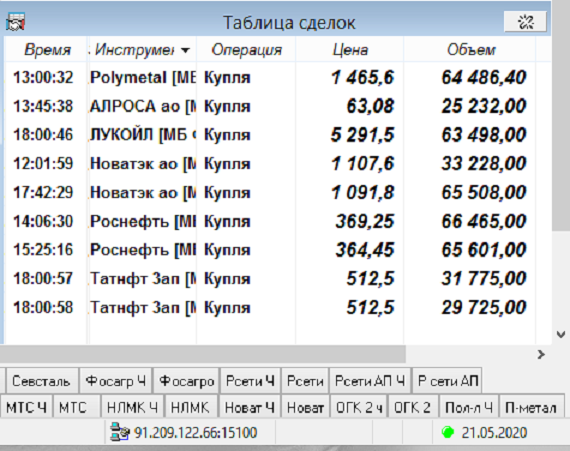Switch to the МТС tab
570x451 pixels.
tap(76, 407)
